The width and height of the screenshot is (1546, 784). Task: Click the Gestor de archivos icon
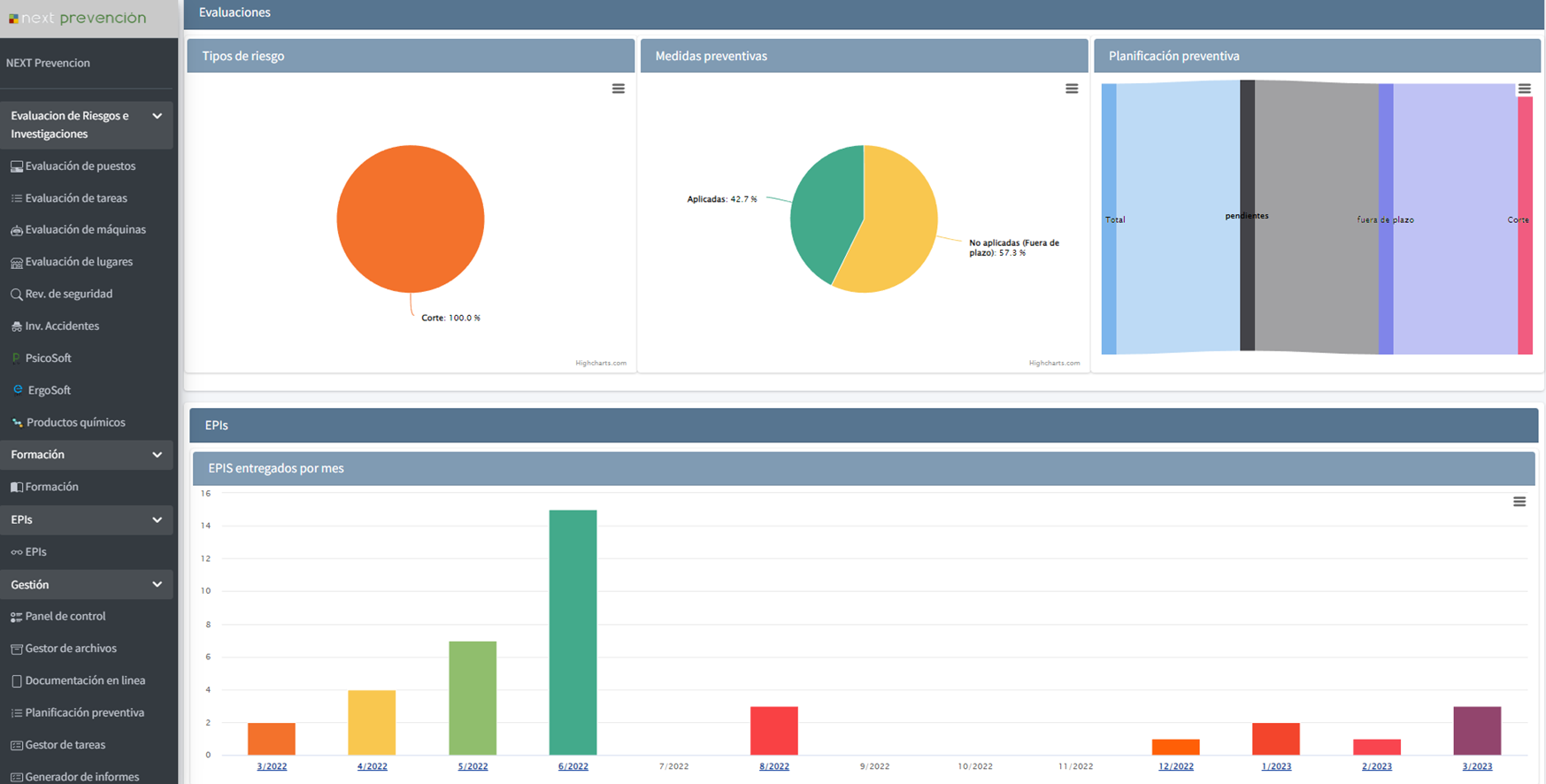pos(16,649)
